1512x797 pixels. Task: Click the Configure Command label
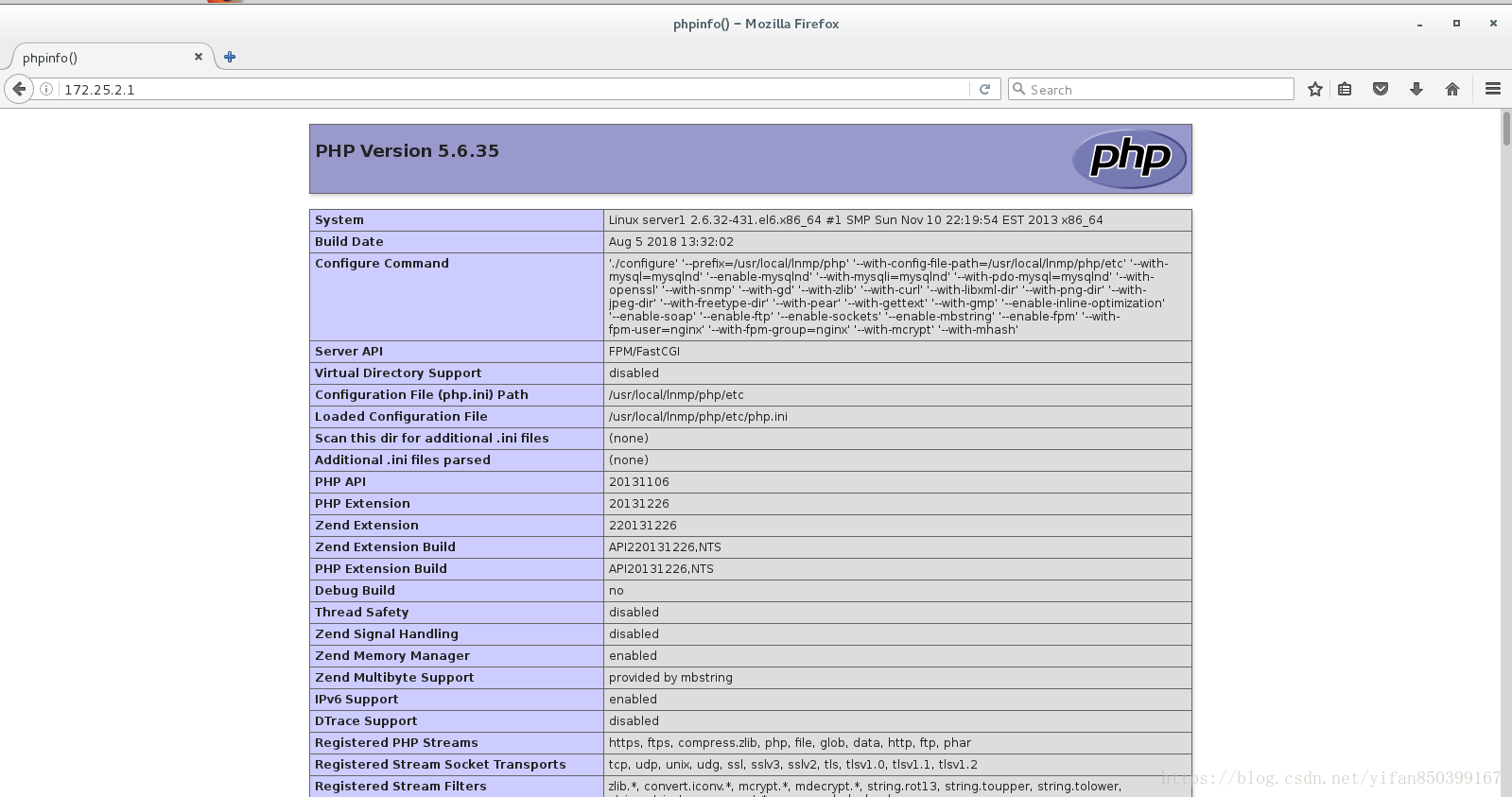click(x=382, y=263)
